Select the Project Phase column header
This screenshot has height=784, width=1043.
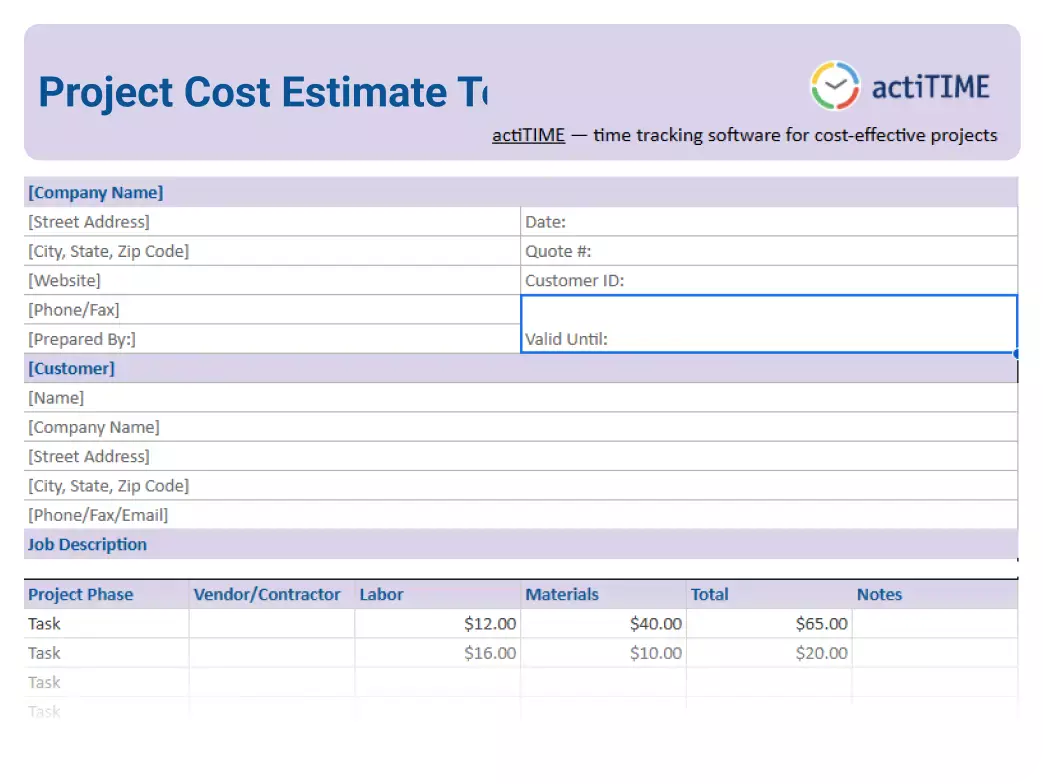coord(81,594)
